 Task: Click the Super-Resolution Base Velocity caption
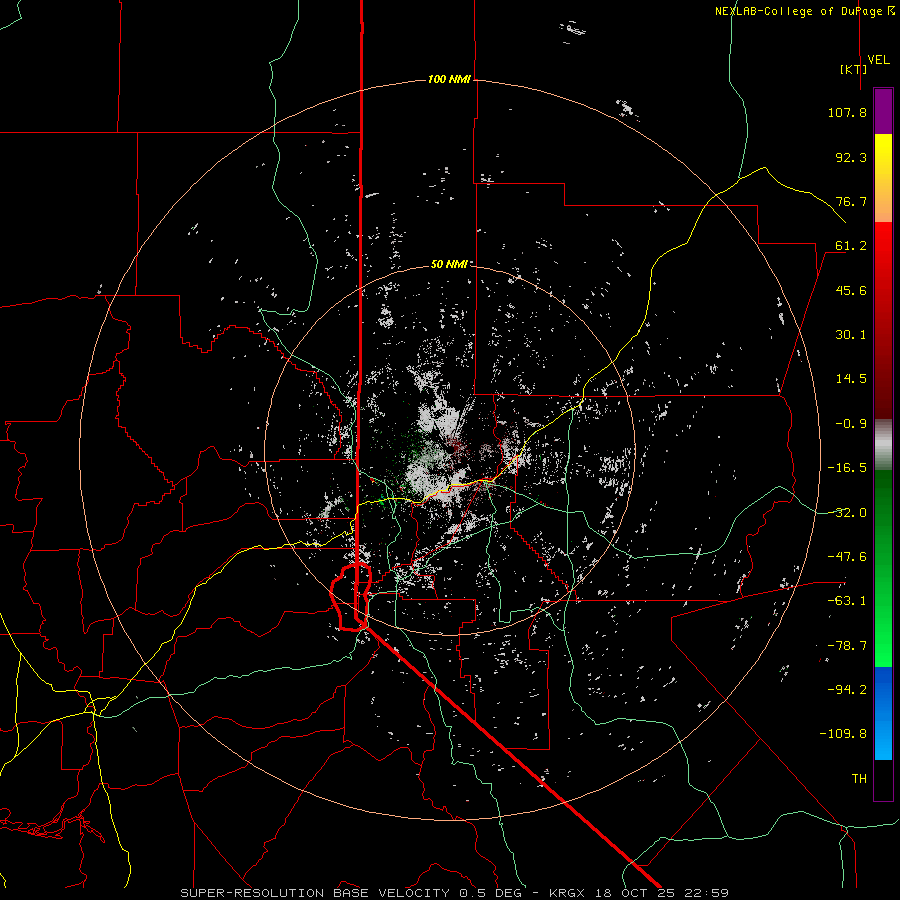coord(454,893)
